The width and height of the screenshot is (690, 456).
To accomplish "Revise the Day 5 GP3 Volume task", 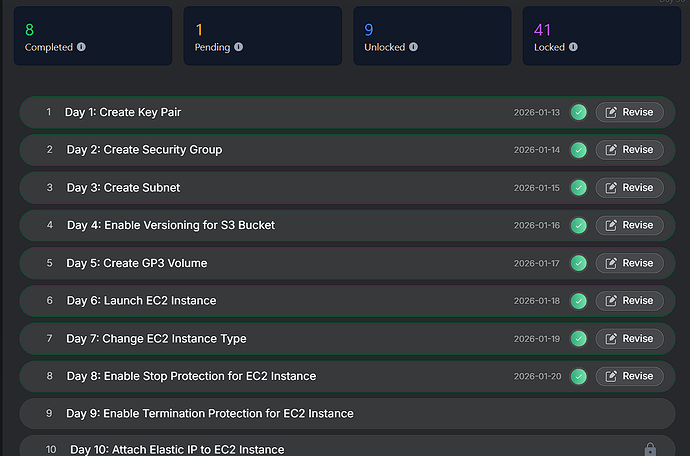I will pyautogui.click(x=629, y=263).
